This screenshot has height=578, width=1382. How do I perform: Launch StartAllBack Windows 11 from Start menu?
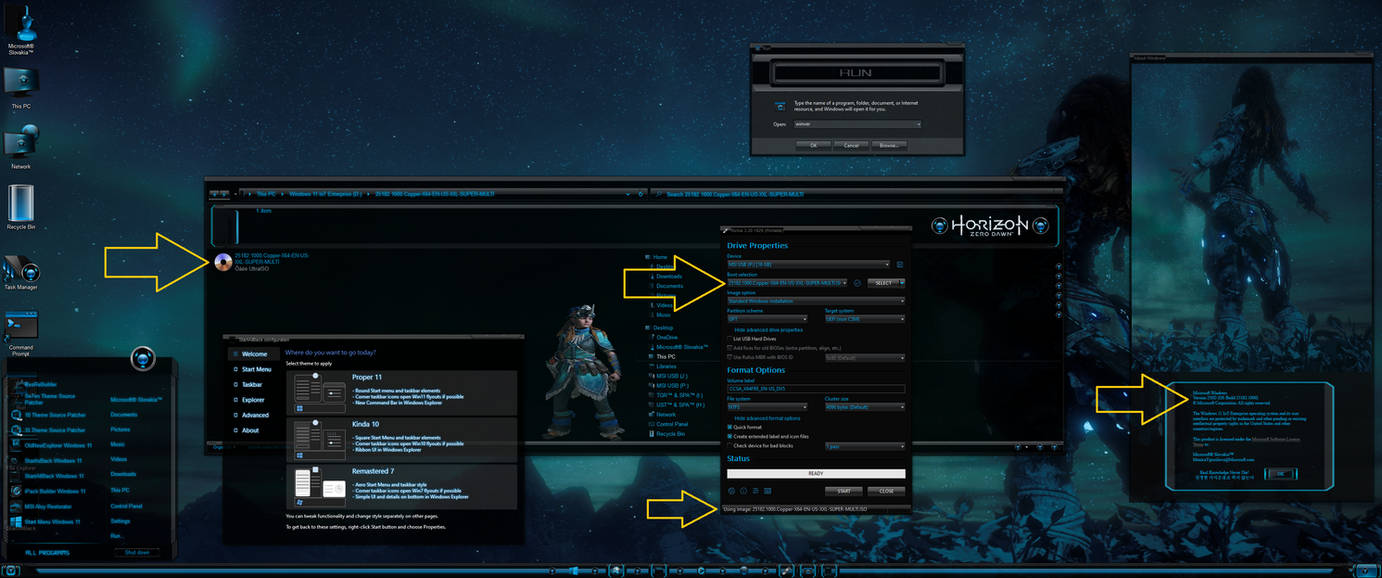coord(50,476)
